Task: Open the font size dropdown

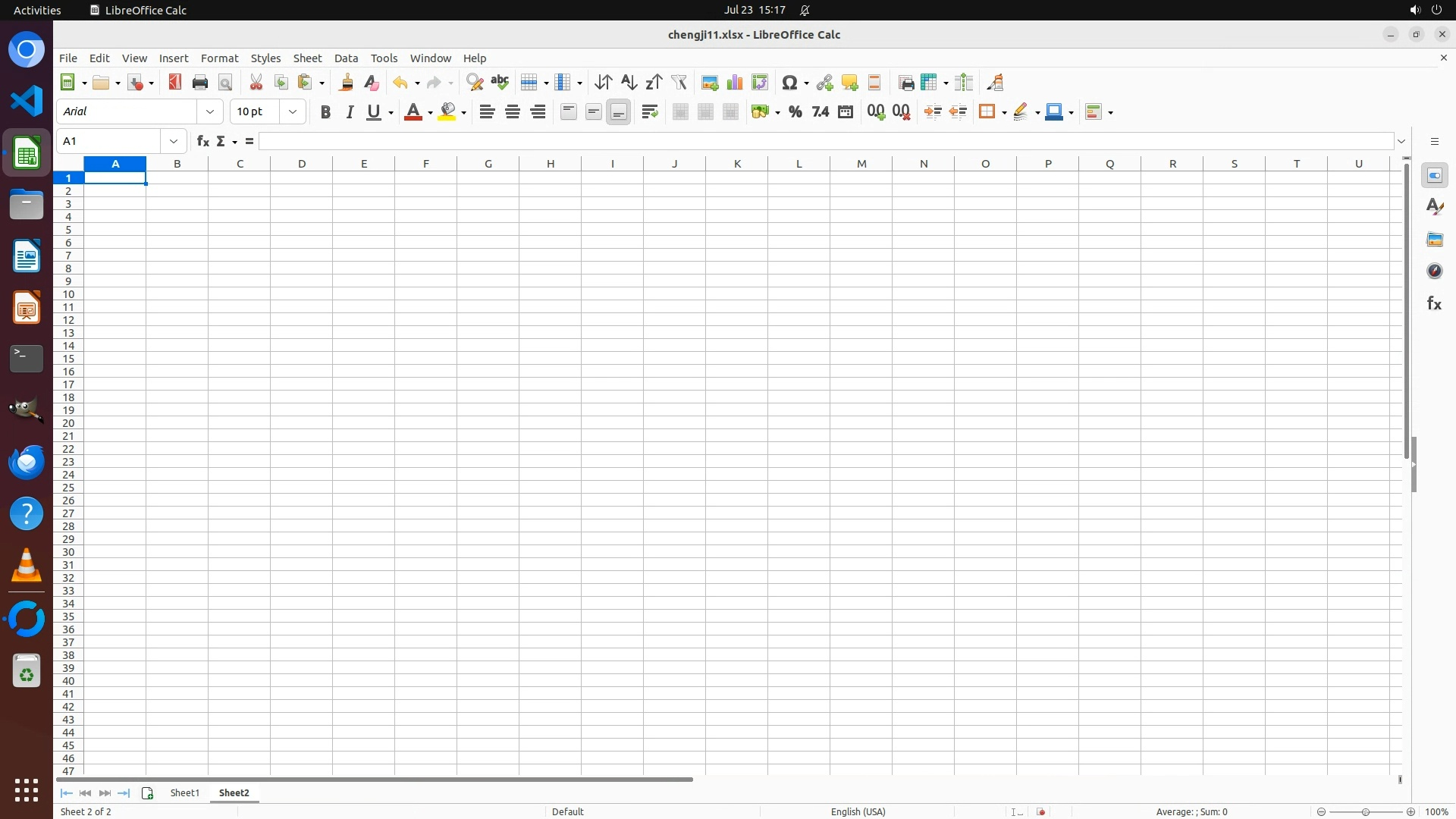Action: click(x=293, y=112)
